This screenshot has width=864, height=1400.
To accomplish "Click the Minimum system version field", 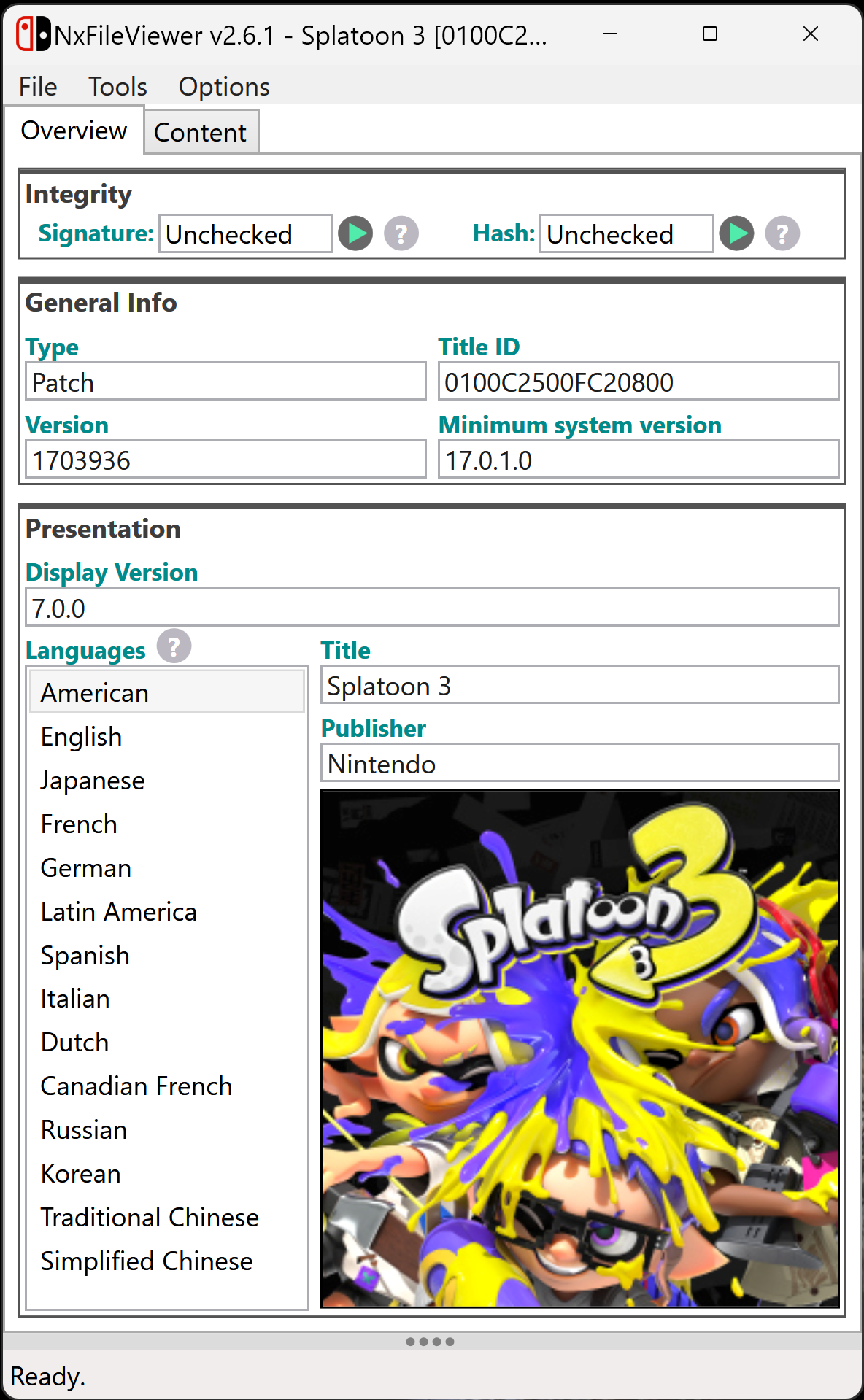I will [x=639, y=460].
